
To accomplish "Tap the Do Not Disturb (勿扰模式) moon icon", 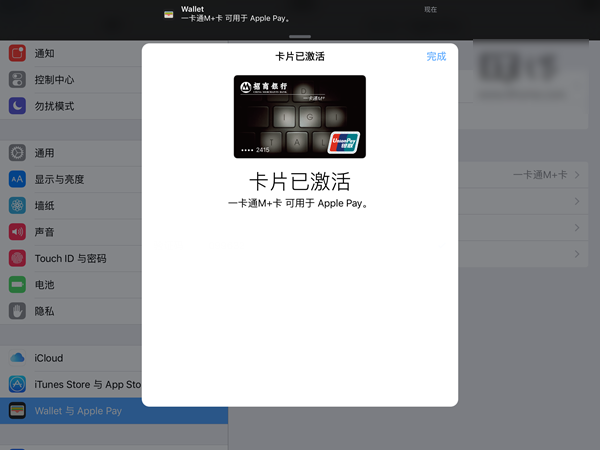I will click(x=17, y=106).
